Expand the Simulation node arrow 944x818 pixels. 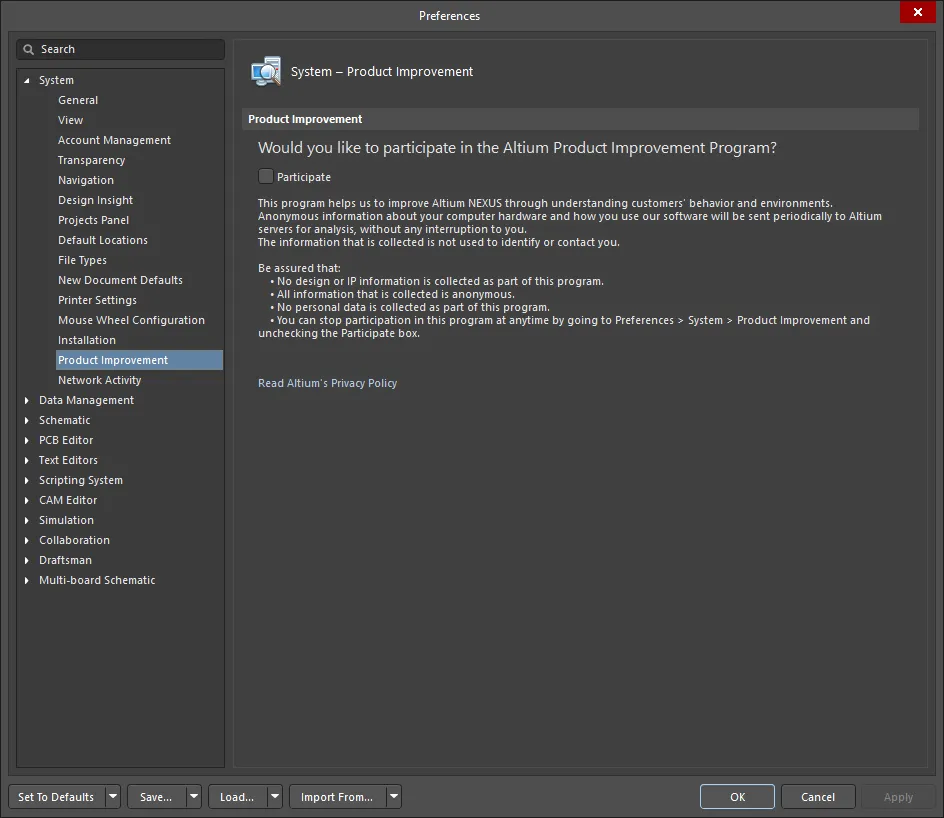[x=26, y=520]
